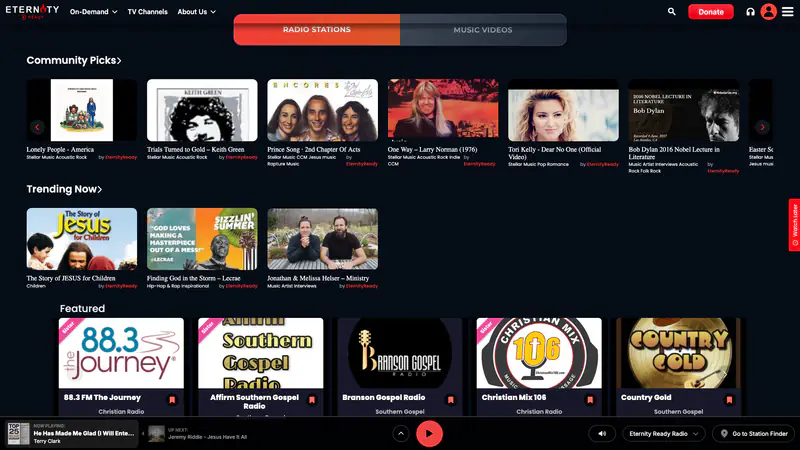Viewport: 800px width, 450px height.
Task: Open the user profile avatar icon
Action: [x=768, y=11]
